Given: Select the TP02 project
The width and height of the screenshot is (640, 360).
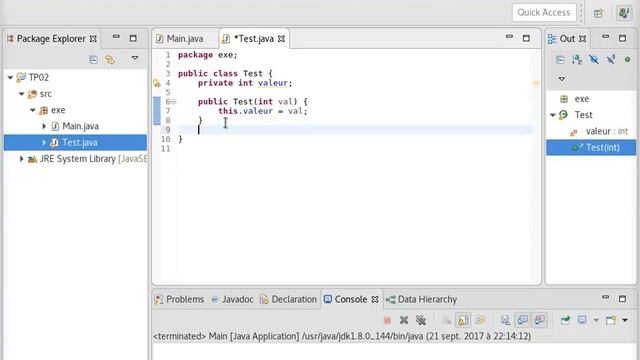Looking at the screenshot, I should [38, 77].
